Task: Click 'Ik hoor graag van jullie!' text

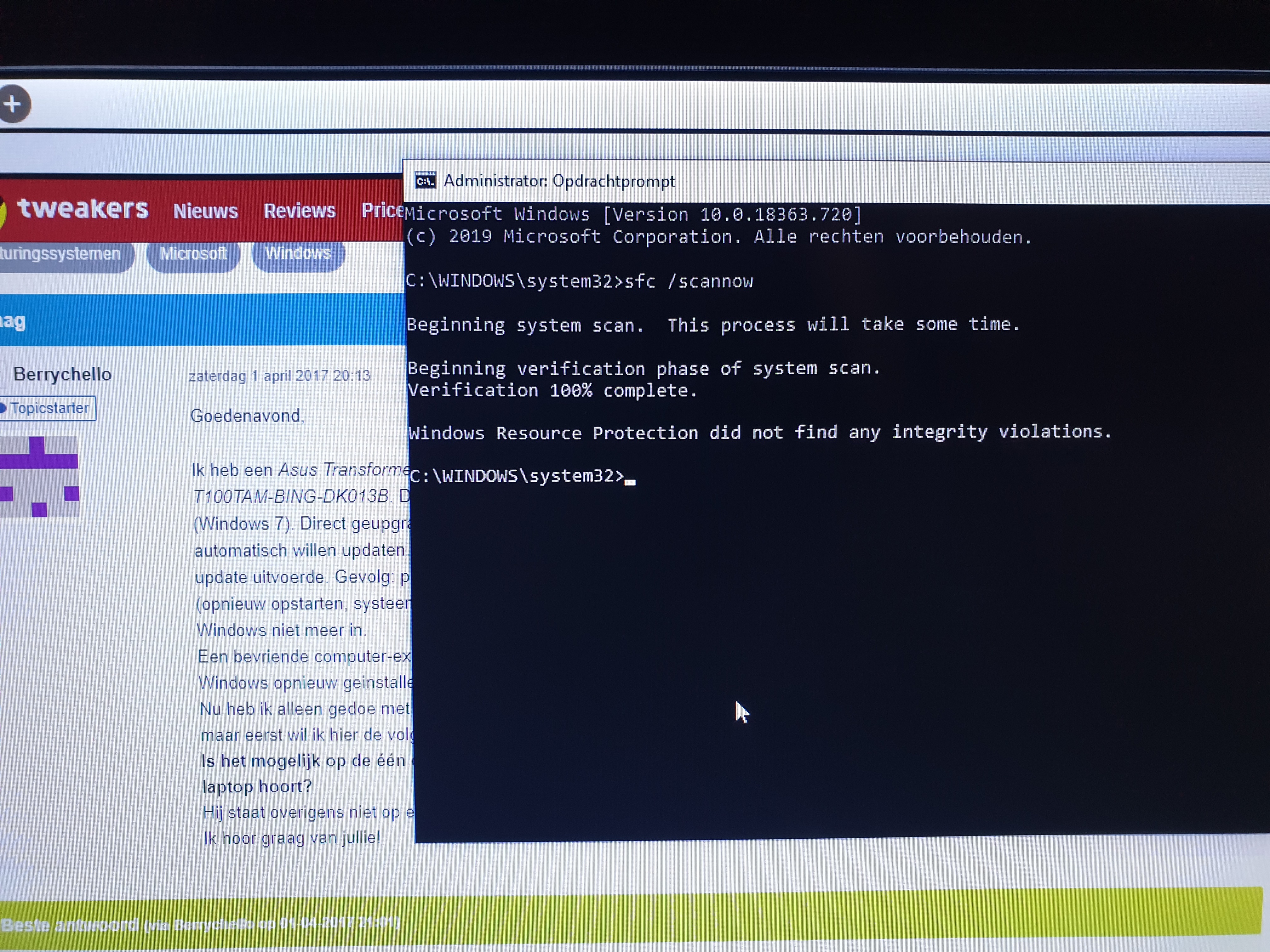Action: point(292,838)
